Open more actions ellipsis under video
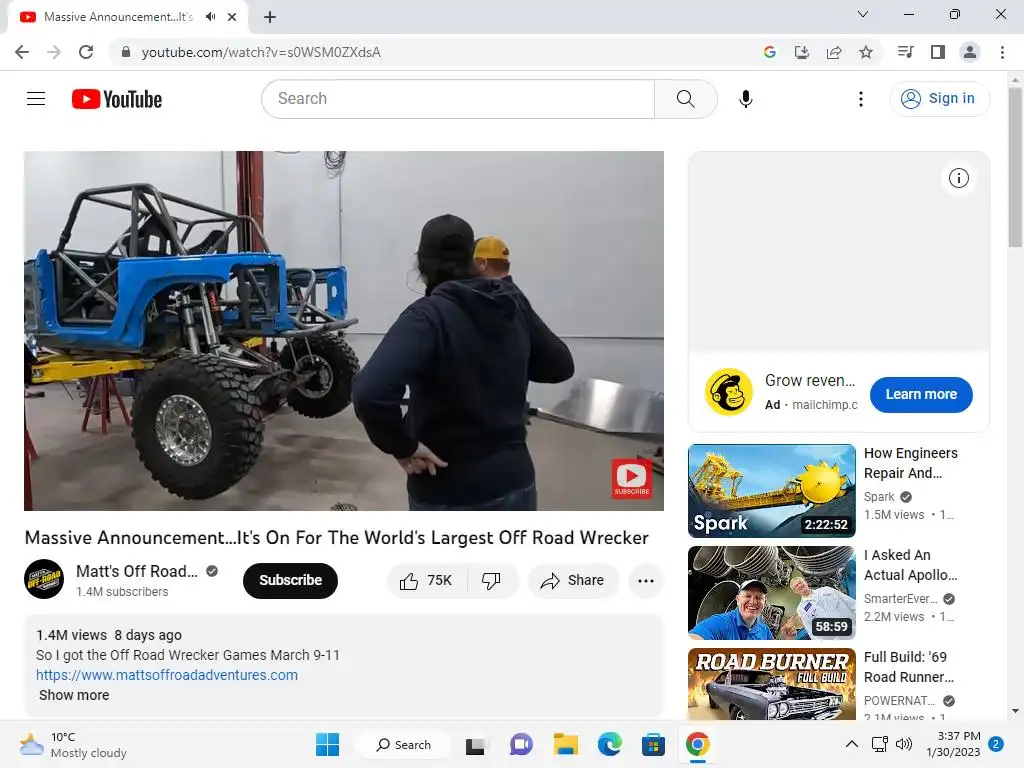1024x768 pixels. click(646, 581)
